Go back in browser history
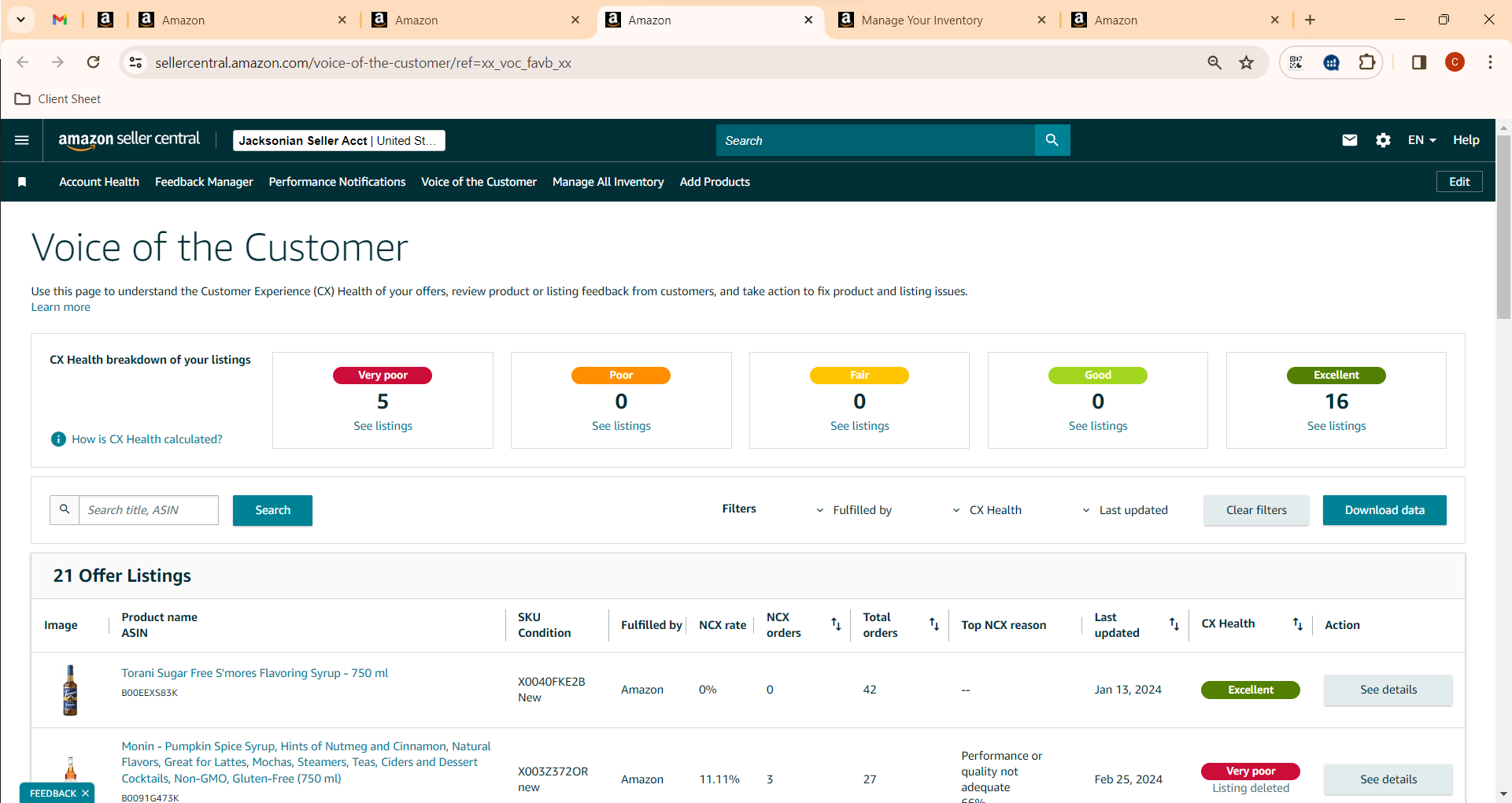 click(x=23, y=62)
